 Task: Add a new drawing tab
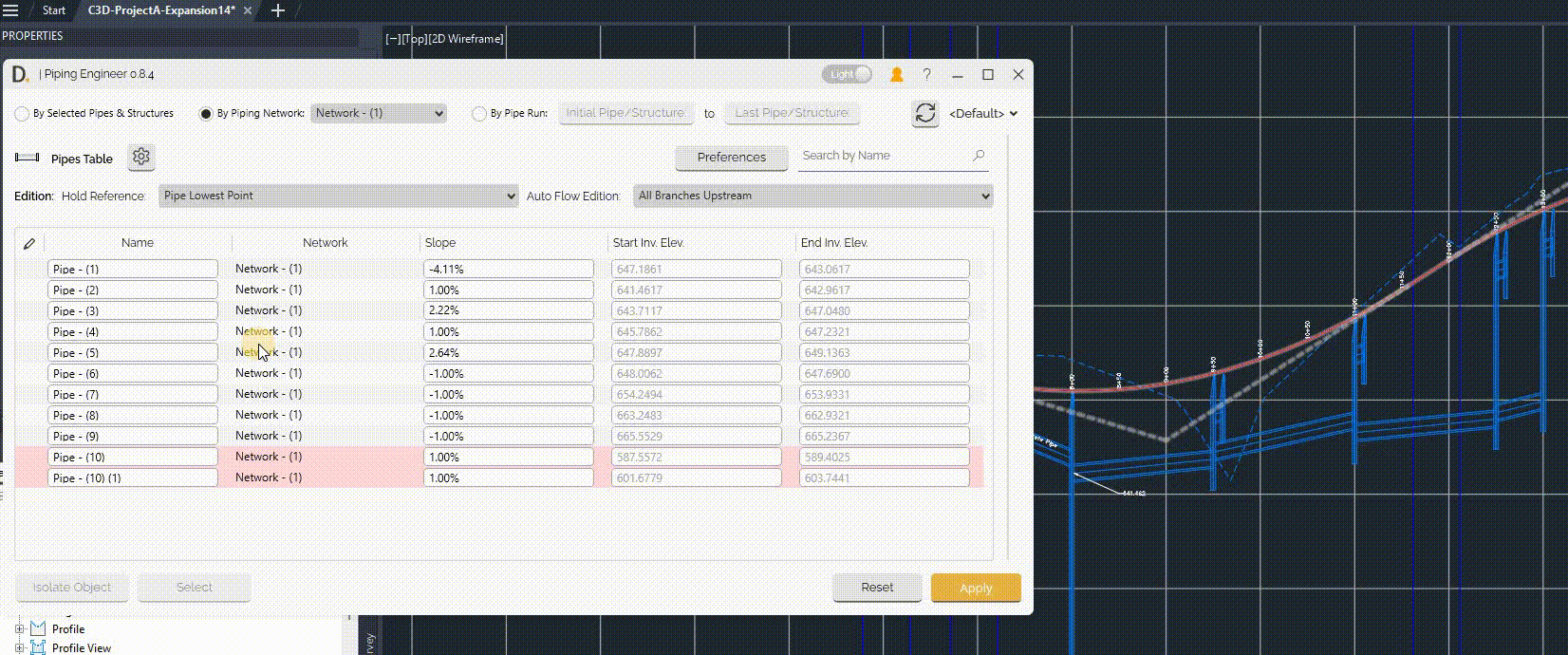pyautogui.click(x=278, y=10)
